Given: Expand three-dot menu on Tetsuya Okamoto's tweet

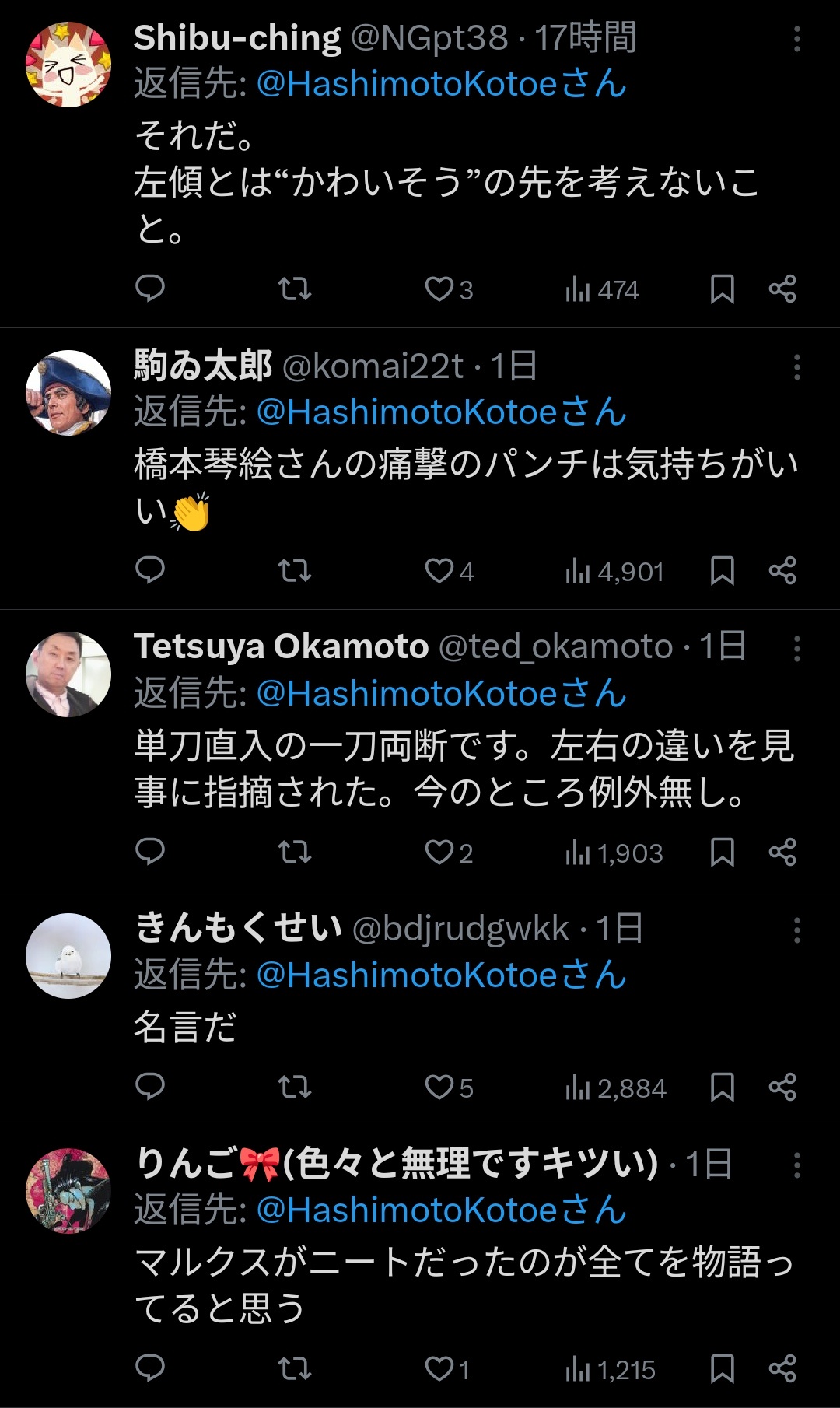Looking at the screenshot, I should [796, 649].
